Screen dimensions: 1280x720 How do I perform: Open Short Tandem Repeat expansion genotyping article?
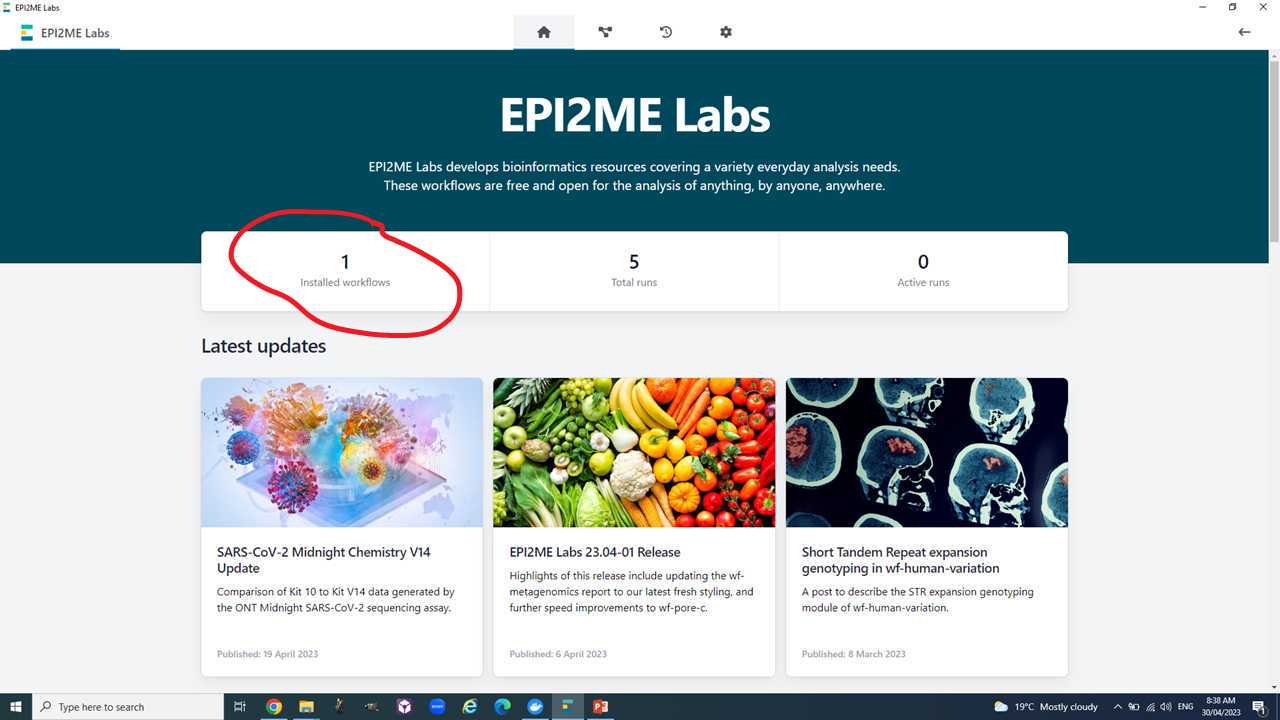click(900, 560)
